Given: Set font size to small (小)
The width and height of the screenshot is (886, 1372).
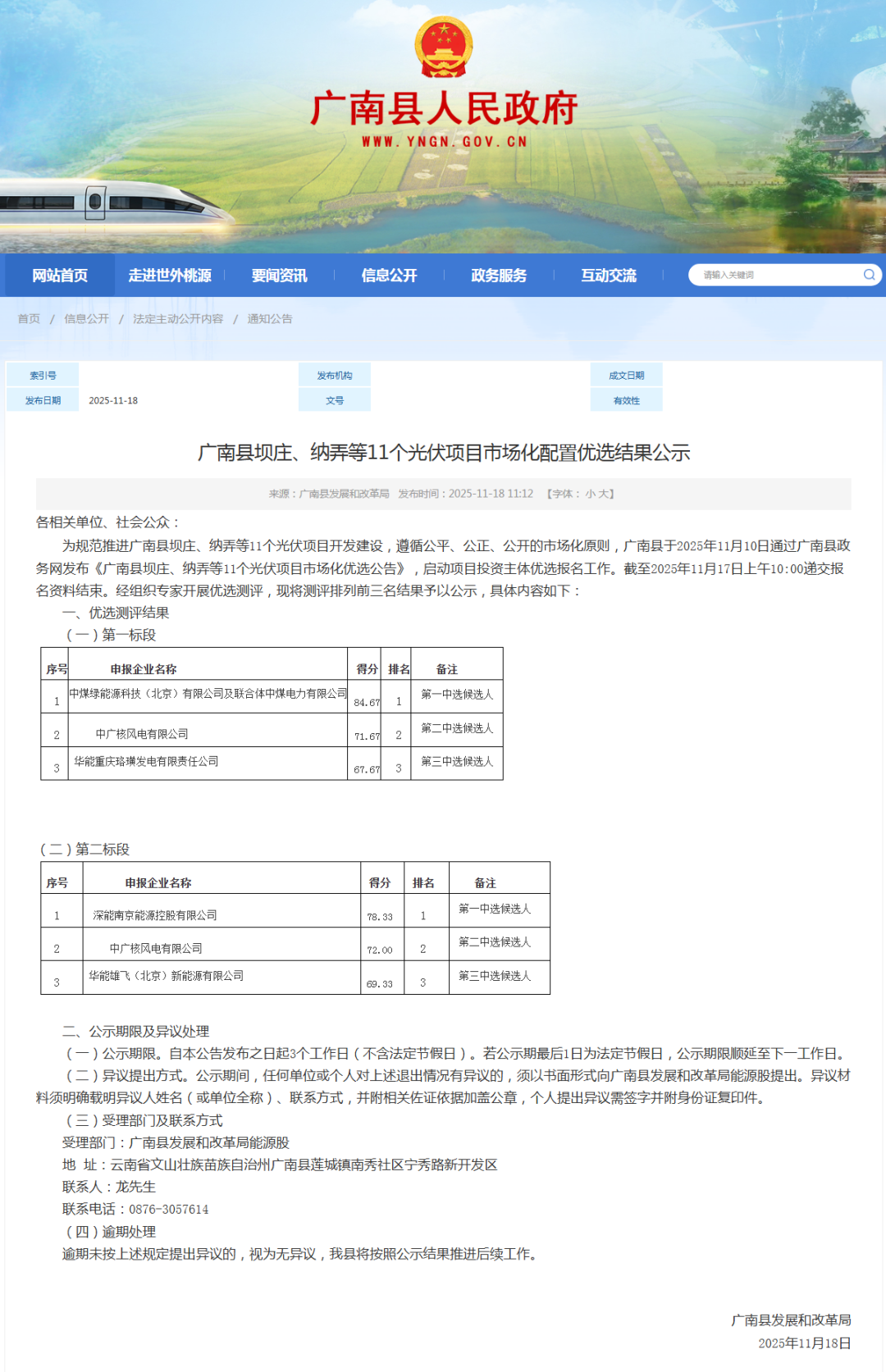Looking at the screenshot, I should pos(590,494).
